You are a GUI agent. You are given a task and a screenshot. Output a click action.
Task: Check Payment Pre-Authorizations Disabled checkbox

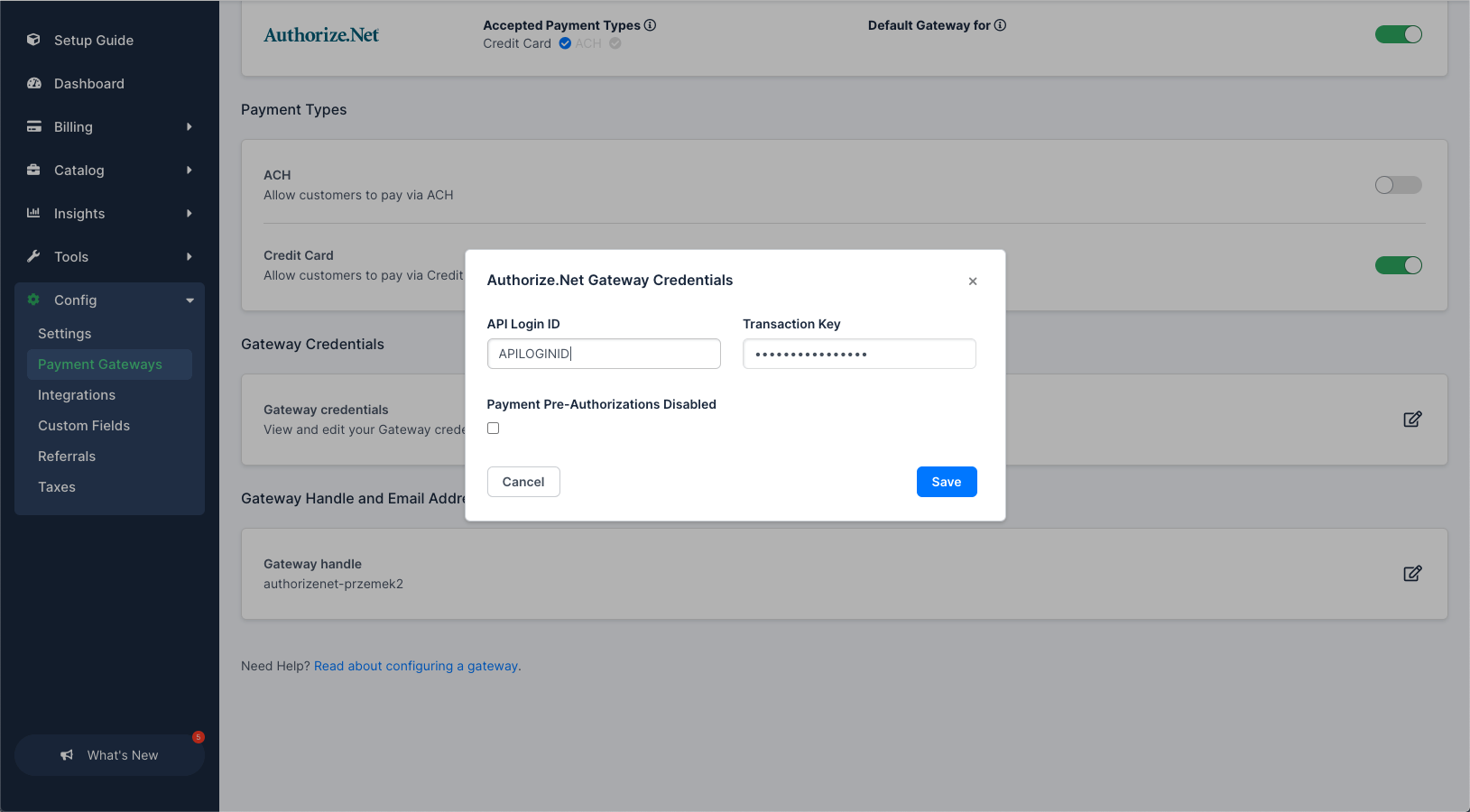493,429
